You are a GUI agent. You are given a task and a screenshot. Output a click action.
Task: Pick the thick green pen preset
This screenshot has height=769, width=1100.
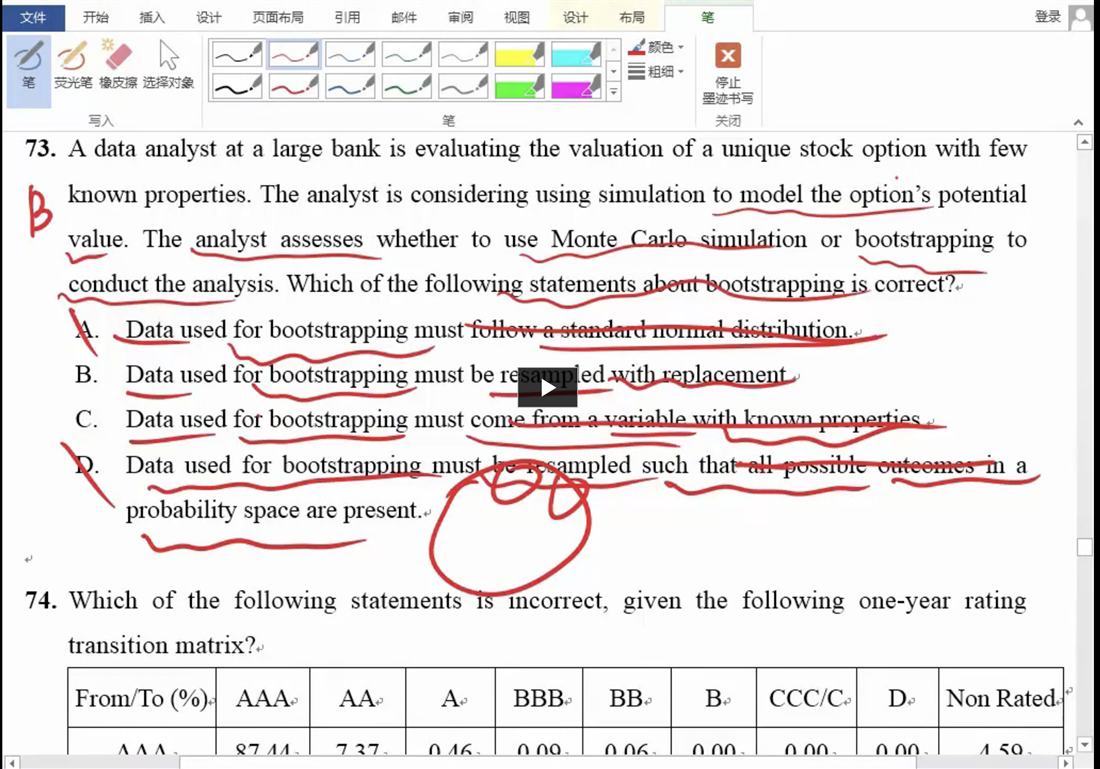[406, 86]
